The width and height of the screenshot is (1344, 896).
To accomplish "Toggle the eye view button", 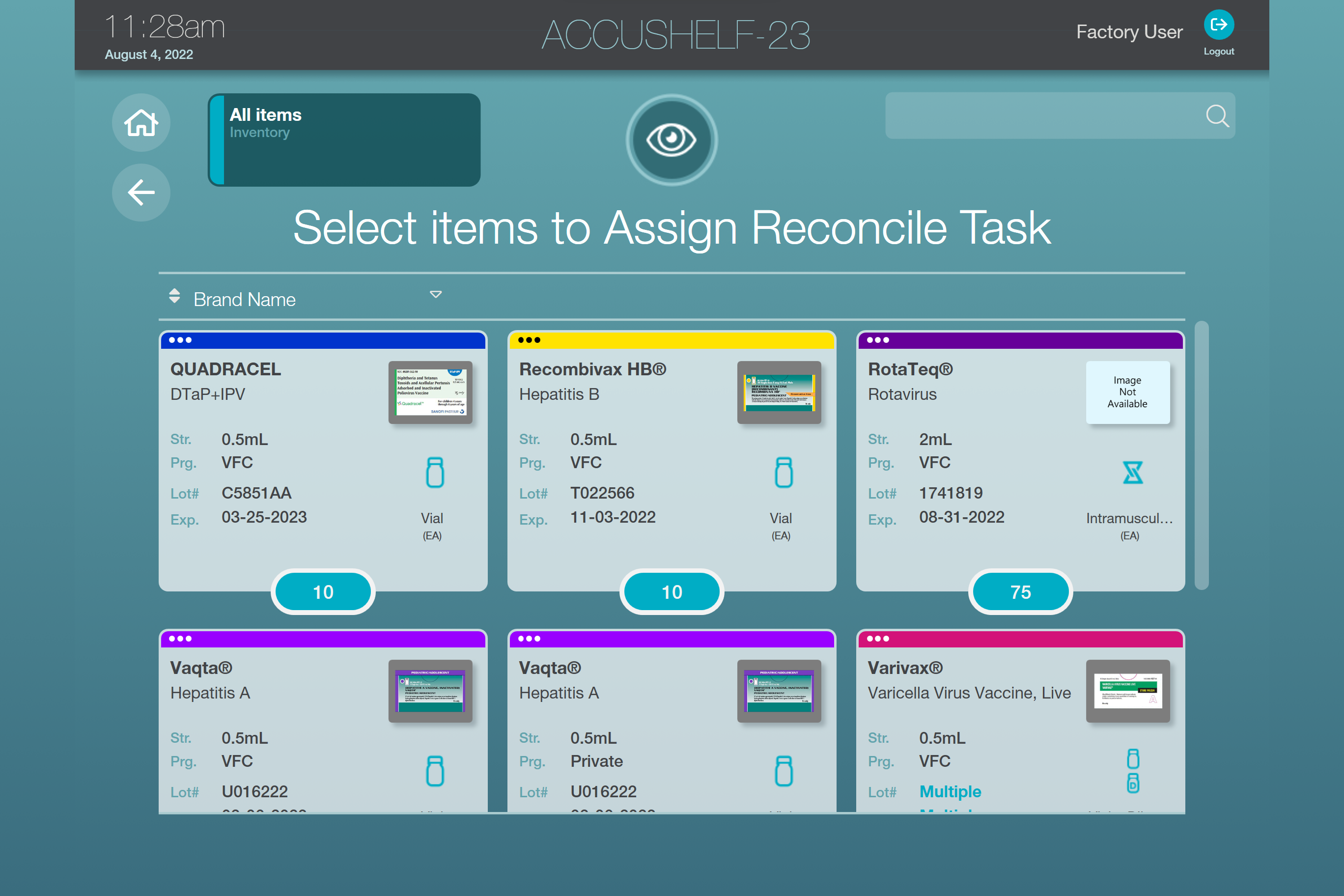I will pos(672,140).
